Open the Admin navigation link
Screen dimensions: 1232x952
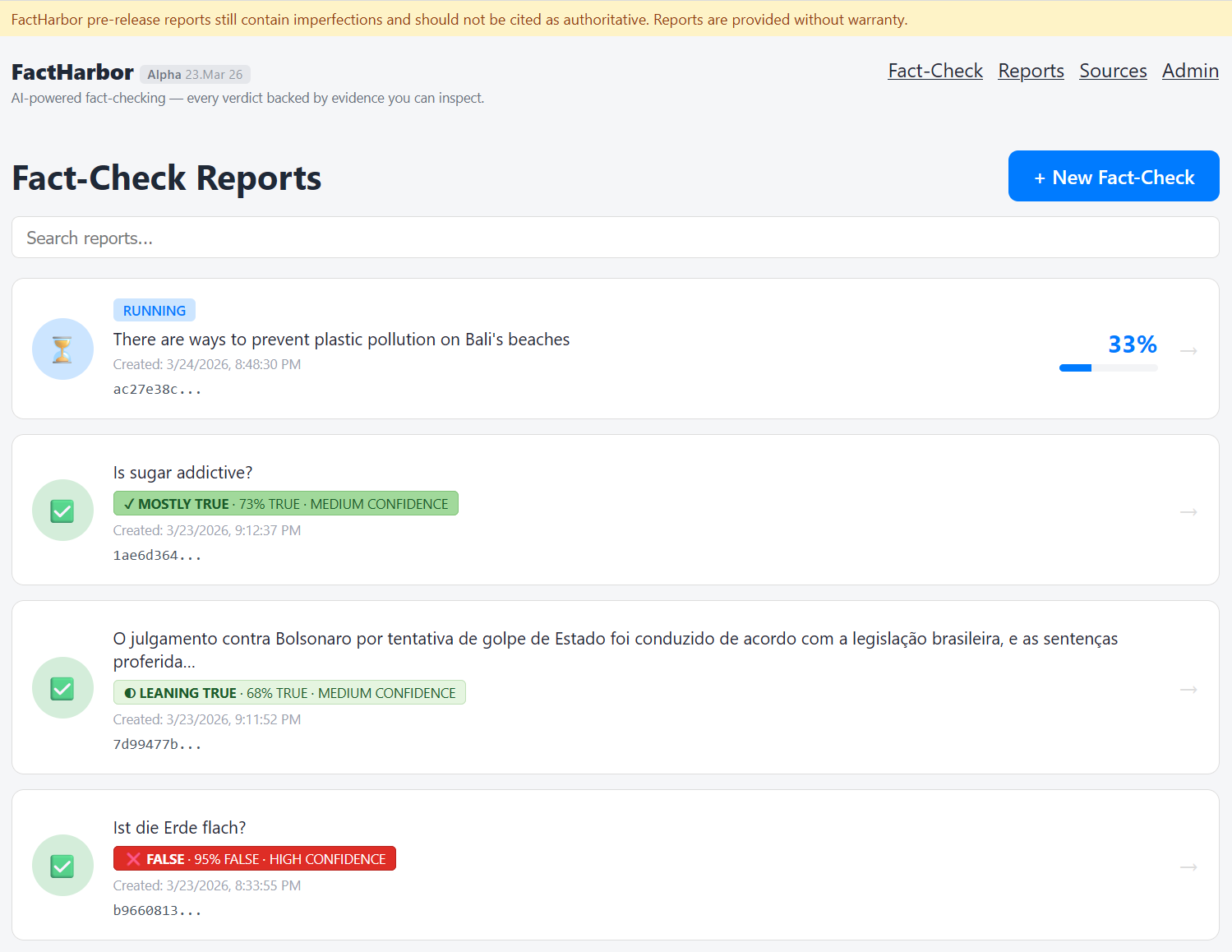pyautogui.click(x=1190, y=72)
